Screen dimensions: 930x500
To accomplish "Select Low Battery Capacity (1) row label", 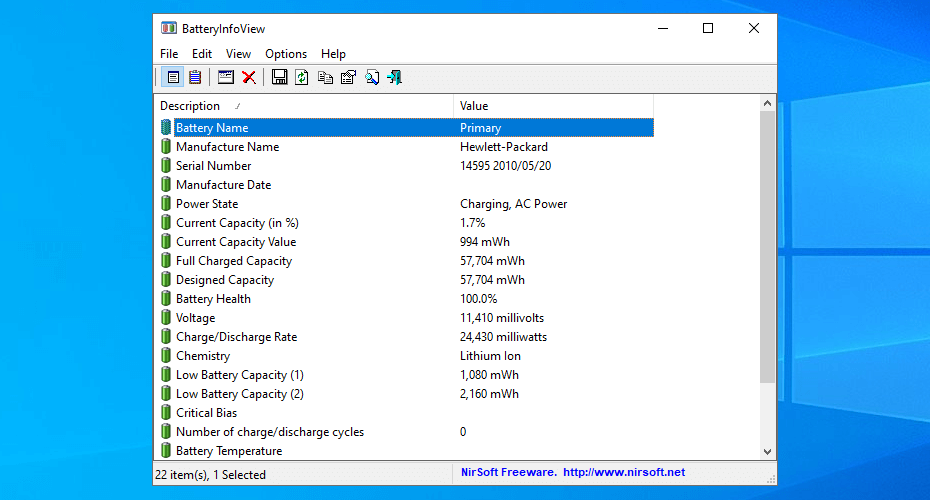I will (x=240, y=374).
